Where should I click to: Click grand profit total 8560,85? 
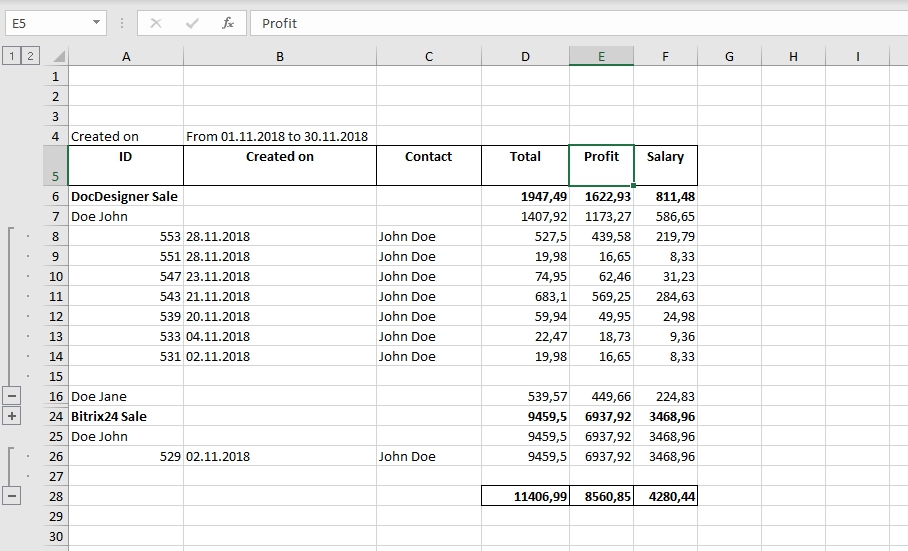(601, 496)
